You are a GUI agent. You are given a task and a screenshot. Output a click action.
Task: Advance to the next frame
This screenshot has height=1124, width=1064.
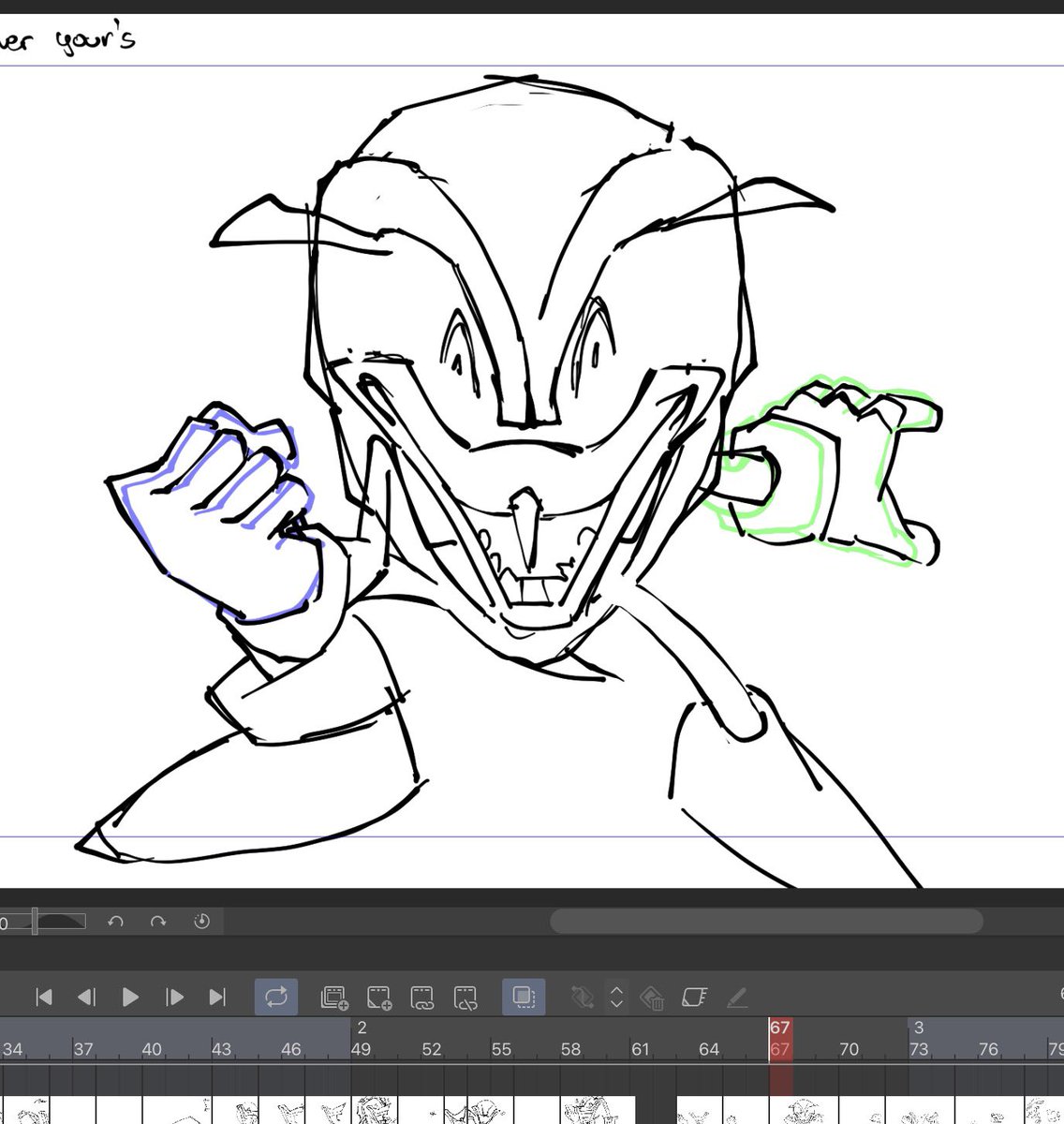(x=174, y=998)
